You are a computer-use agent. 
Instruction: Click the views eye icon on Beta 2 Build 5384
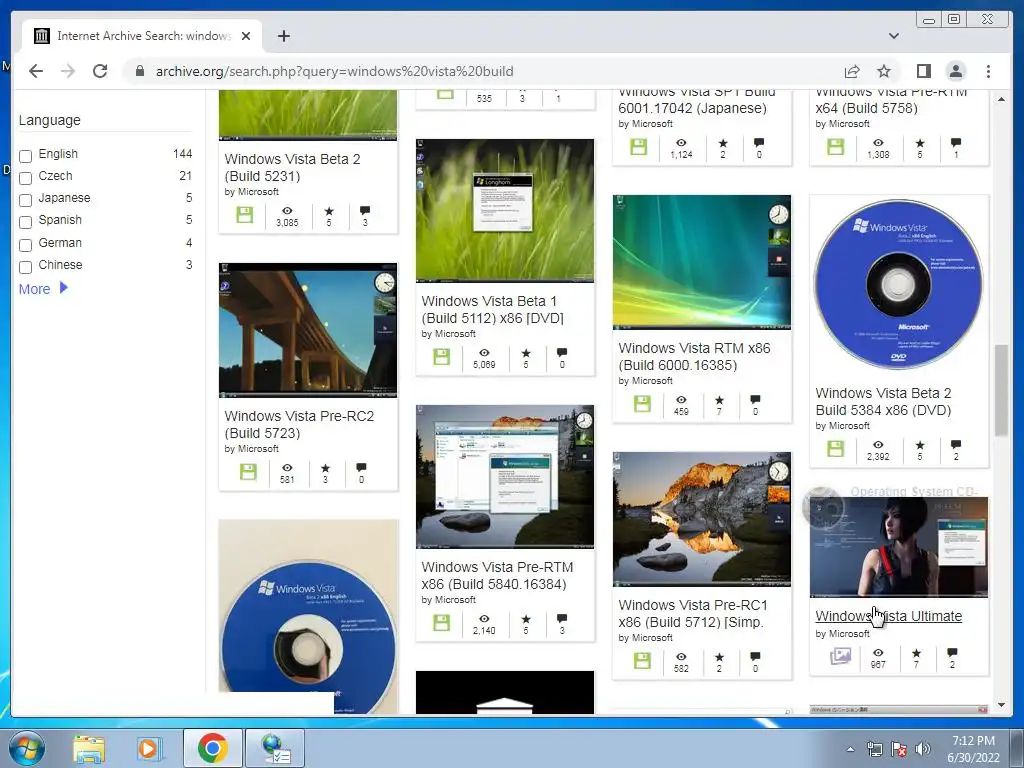[x=878, y=445]
